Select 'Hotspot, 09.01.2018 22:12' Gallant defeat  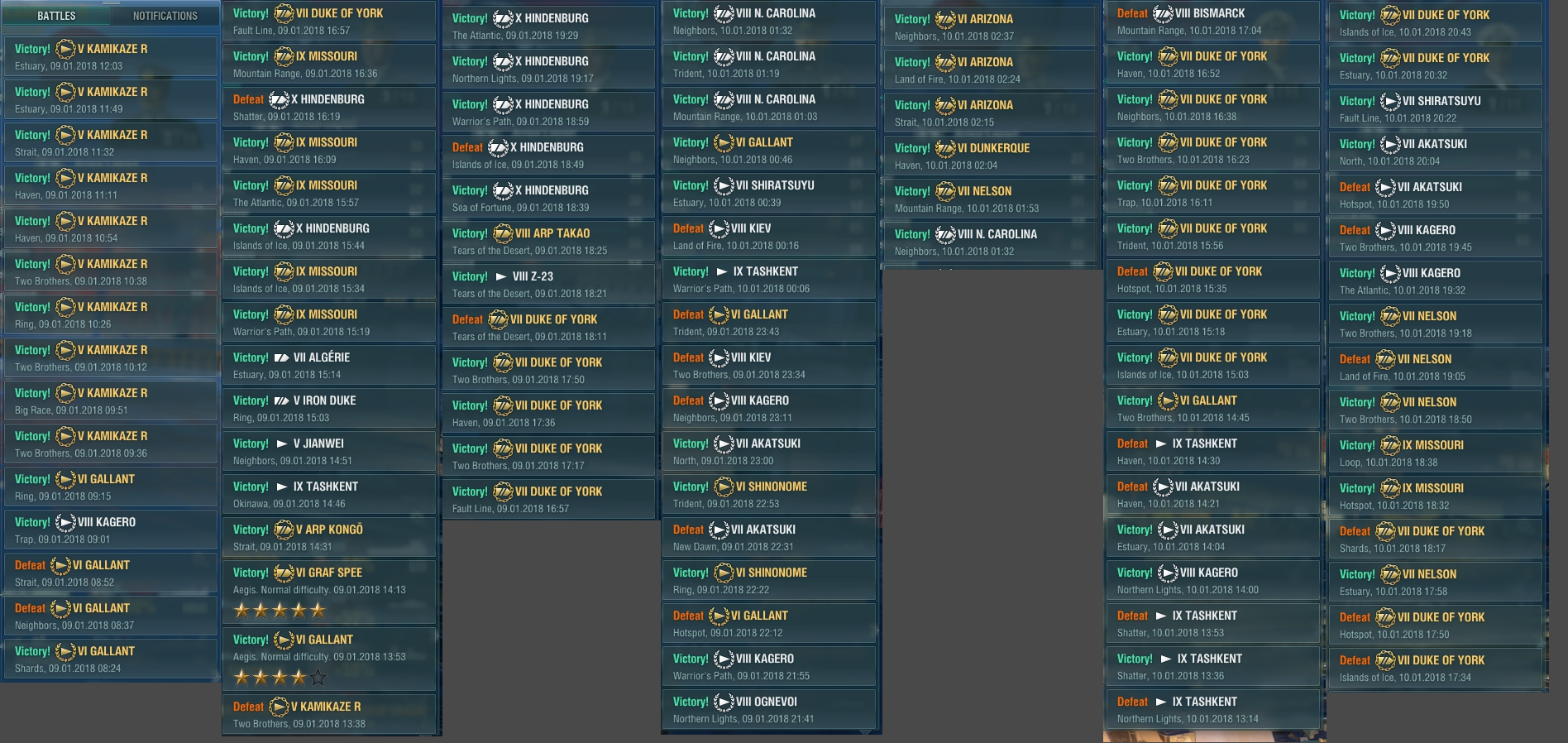point(768,624)
